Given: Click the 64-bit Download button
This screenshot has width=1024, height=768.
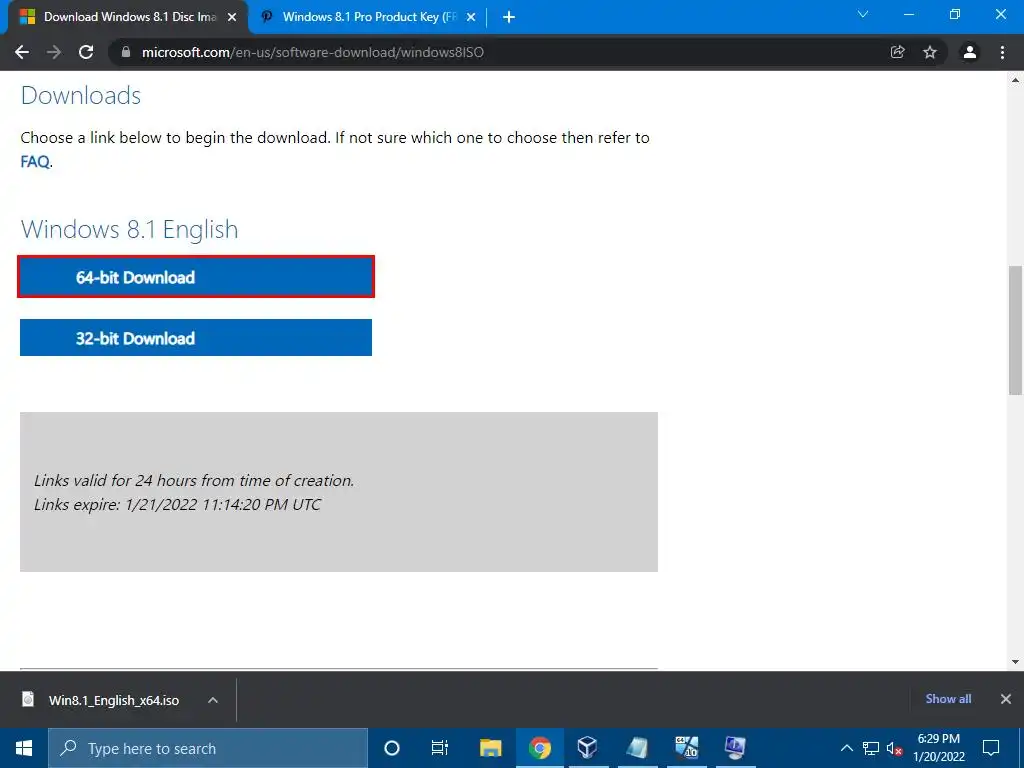Looking at the screenshot, I should point(196,277).
